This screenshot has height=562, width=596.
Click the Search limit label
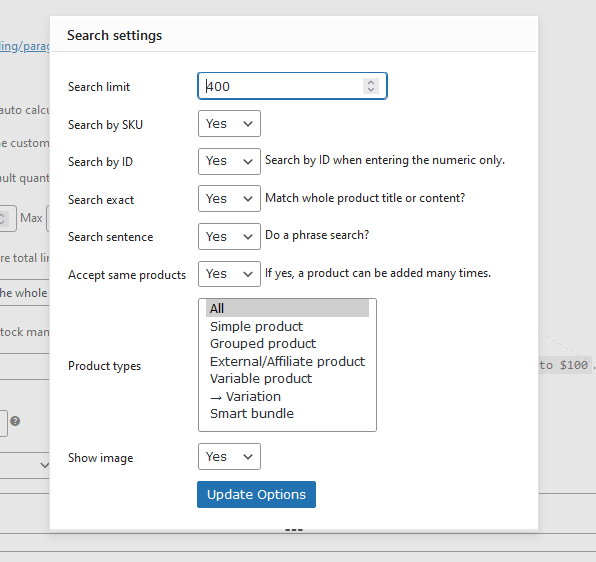99,87
